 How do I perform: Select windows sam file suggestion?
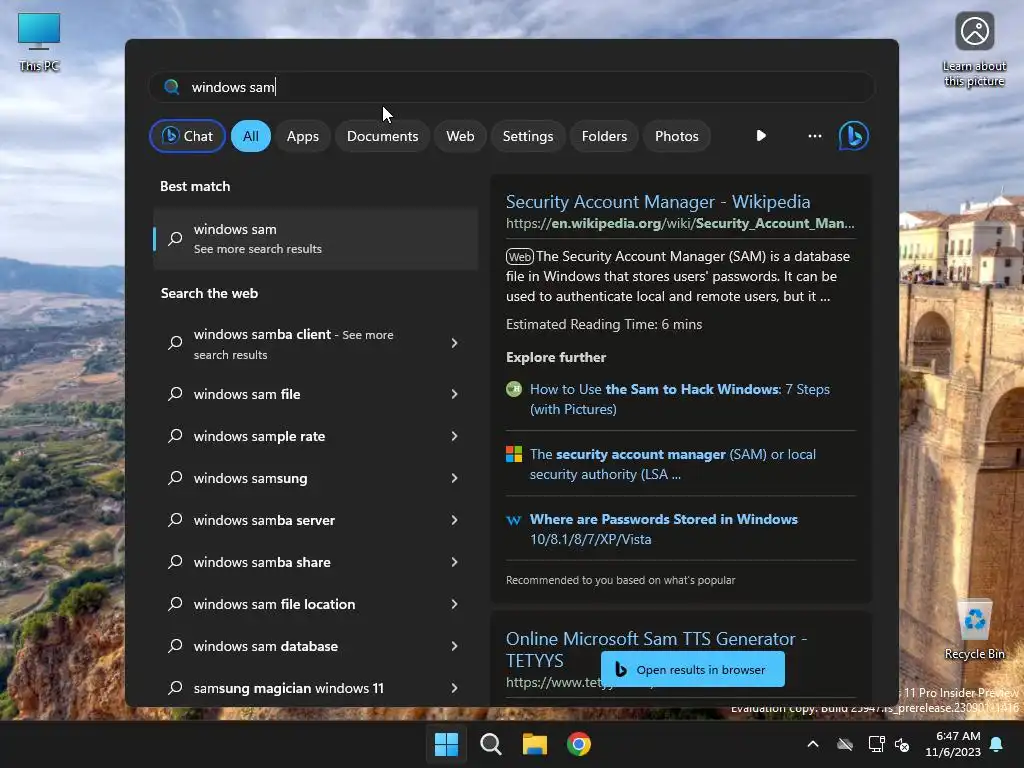click(315, 394)
